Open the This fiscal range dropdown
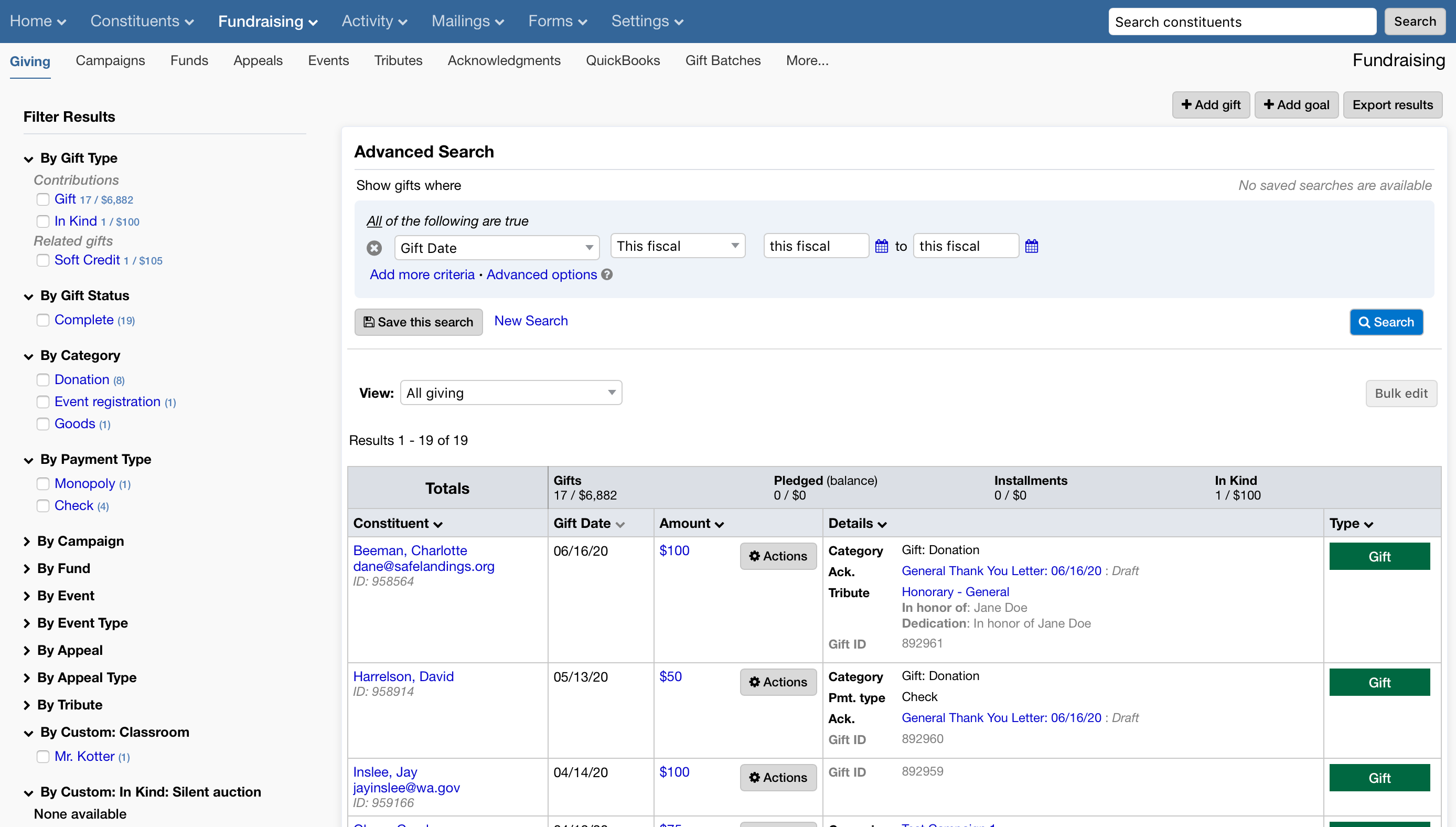The width and height of the screenshot is (1456, 827). tap(677, 247)
